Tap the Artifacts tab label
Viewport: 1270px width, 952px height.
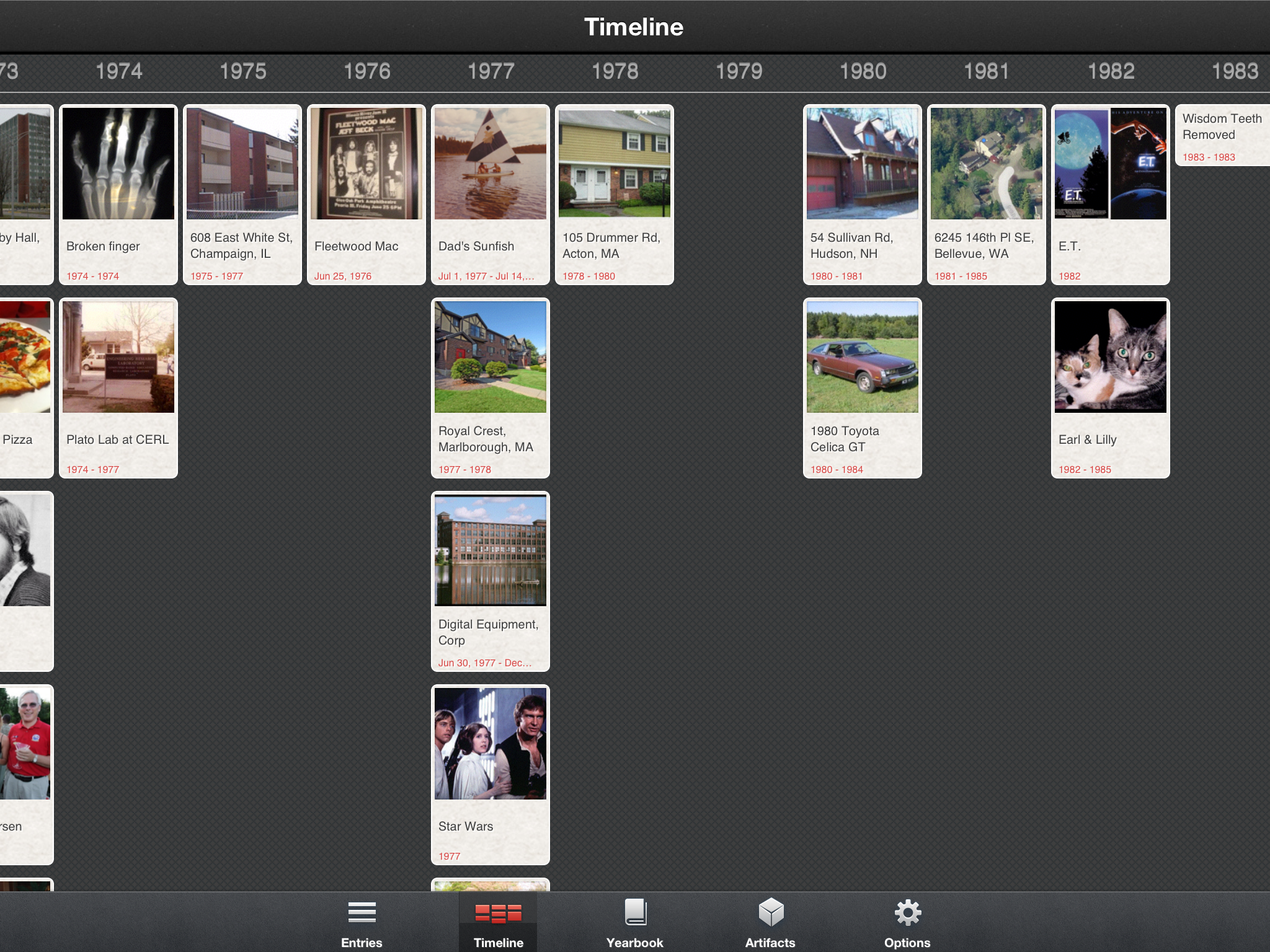(770, 942)
